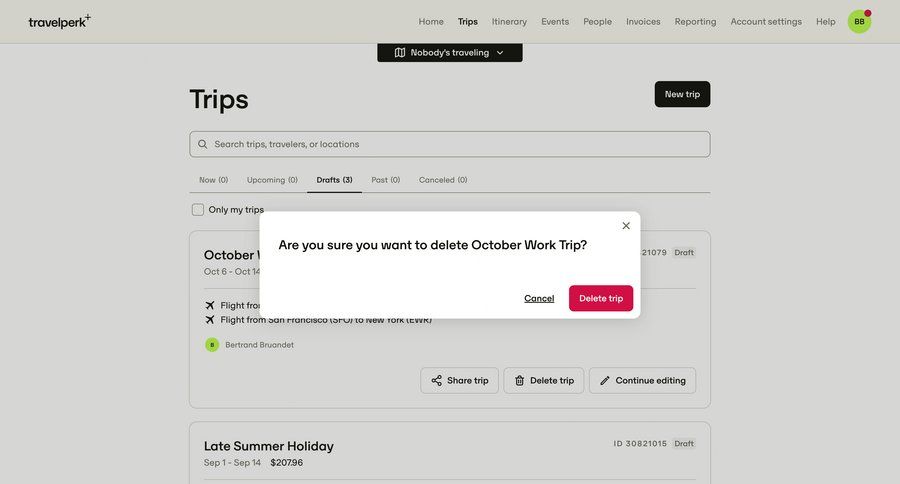Click the share icon on Share trip

point(436,381)
